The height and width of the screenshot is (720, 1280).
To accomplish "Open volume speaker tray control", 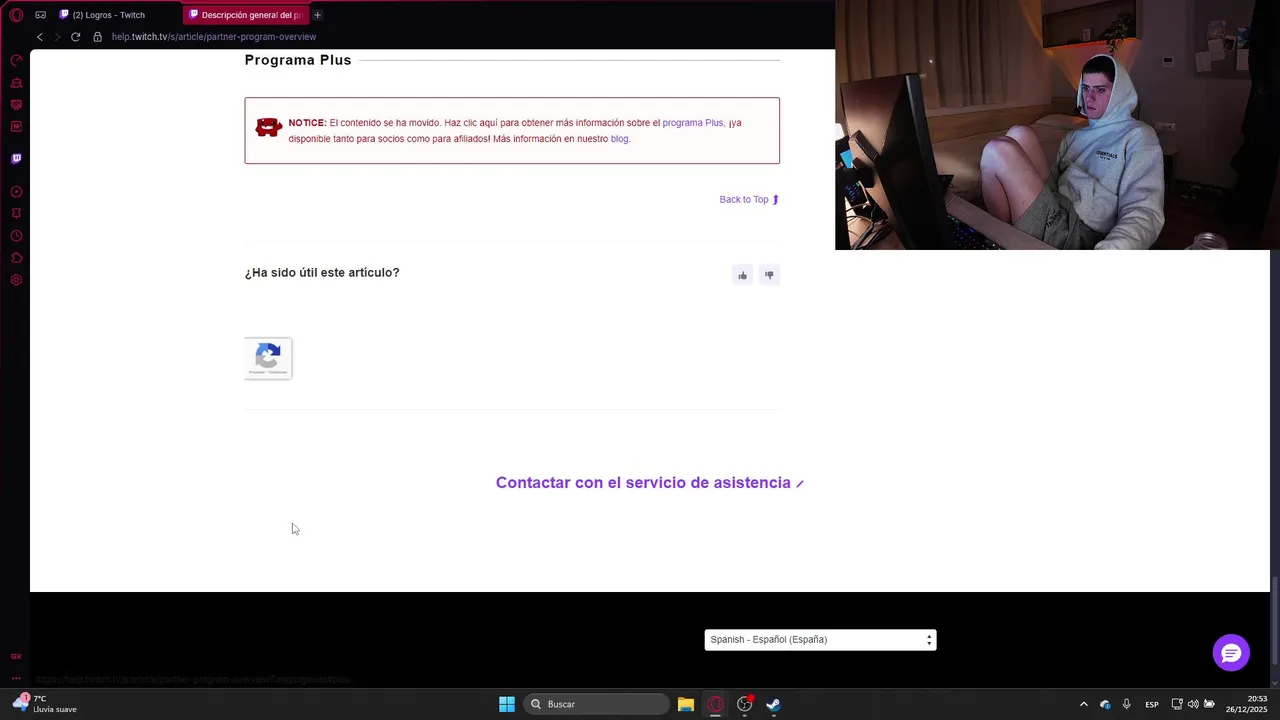I will (x=1193, y=704).
